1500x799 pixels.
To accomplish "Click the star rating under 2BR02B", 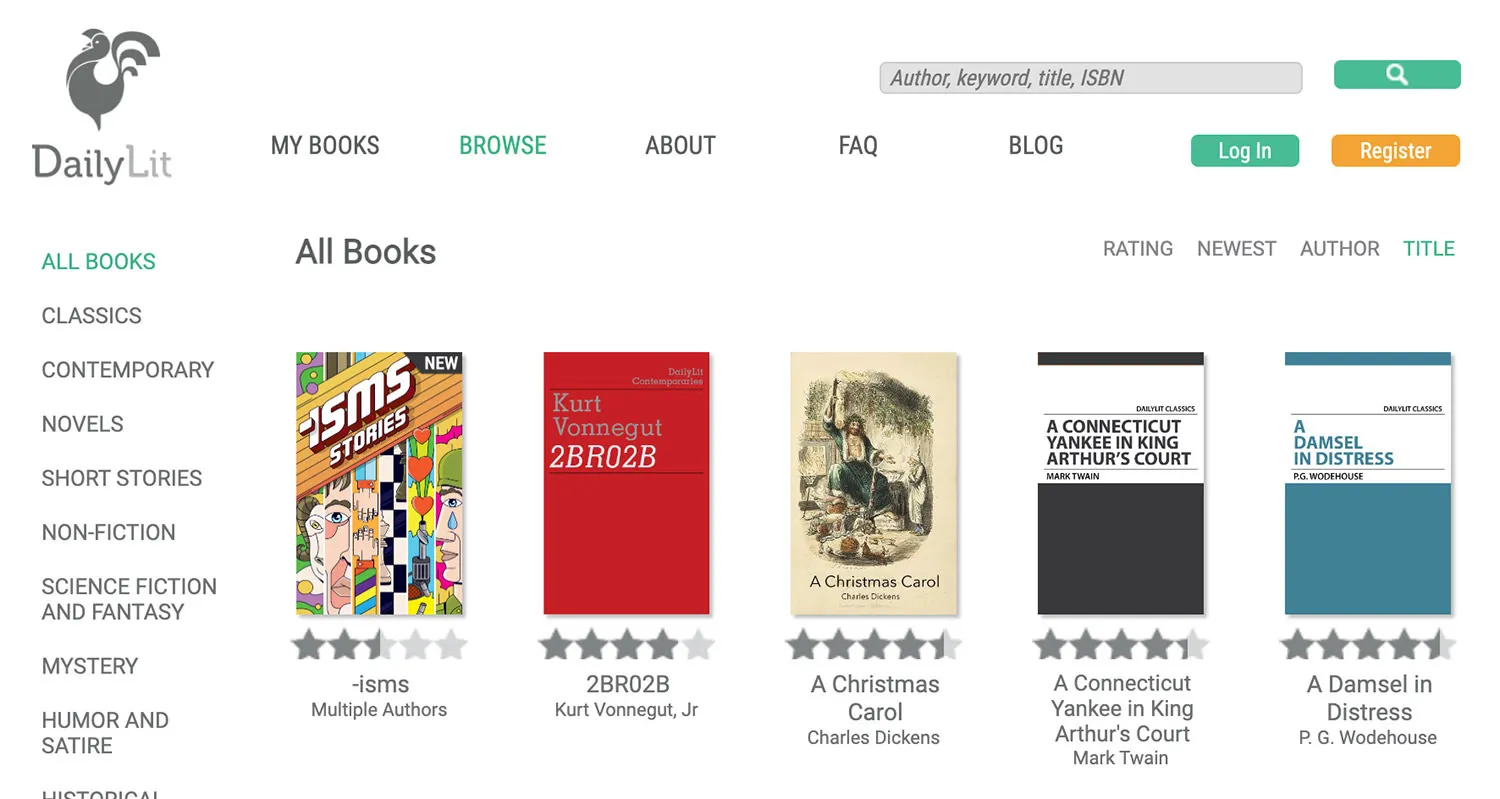I will (626, 646).
